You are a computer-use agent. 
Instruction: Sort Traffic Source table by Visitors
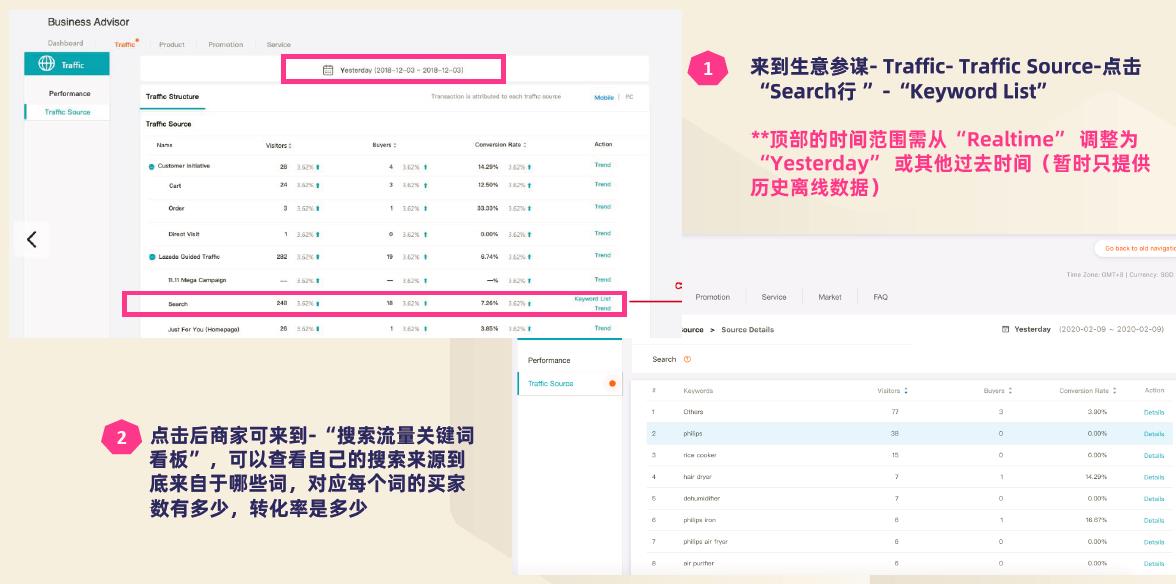coord(290,145)
